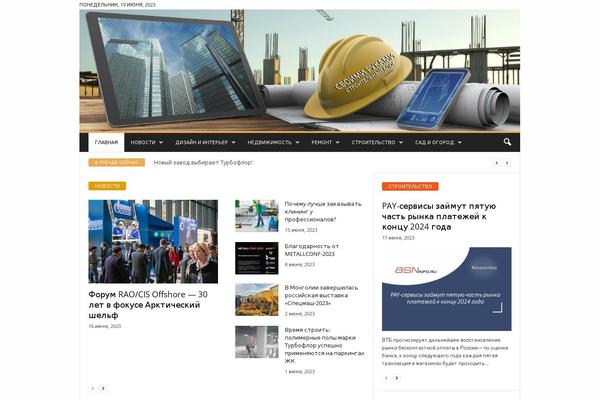Open the Недвижимость menu item
600x400 pixels.
pos(269,142)
